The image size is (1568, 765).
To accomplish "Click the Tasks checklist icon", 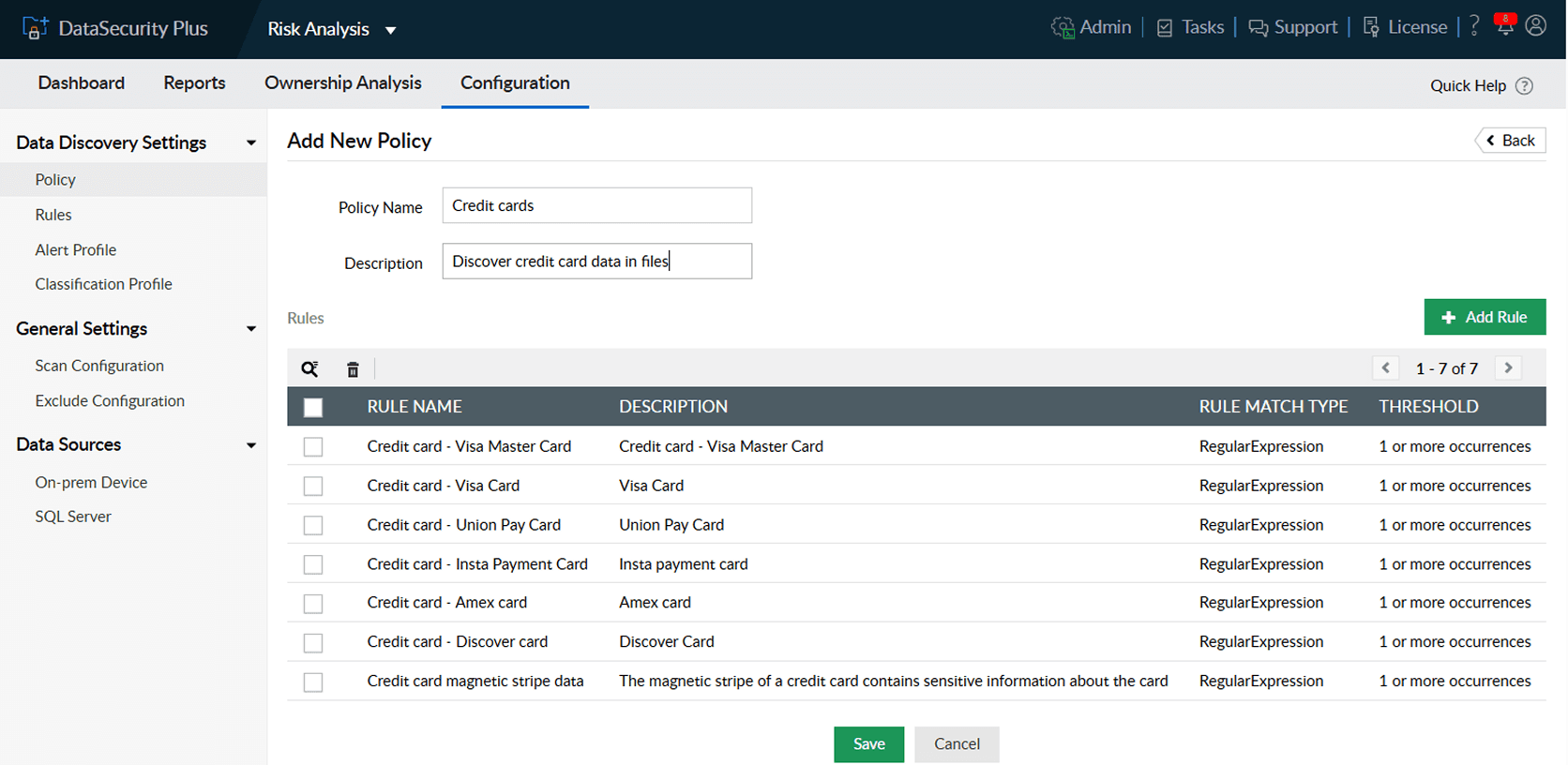I will click(1165, 28).
